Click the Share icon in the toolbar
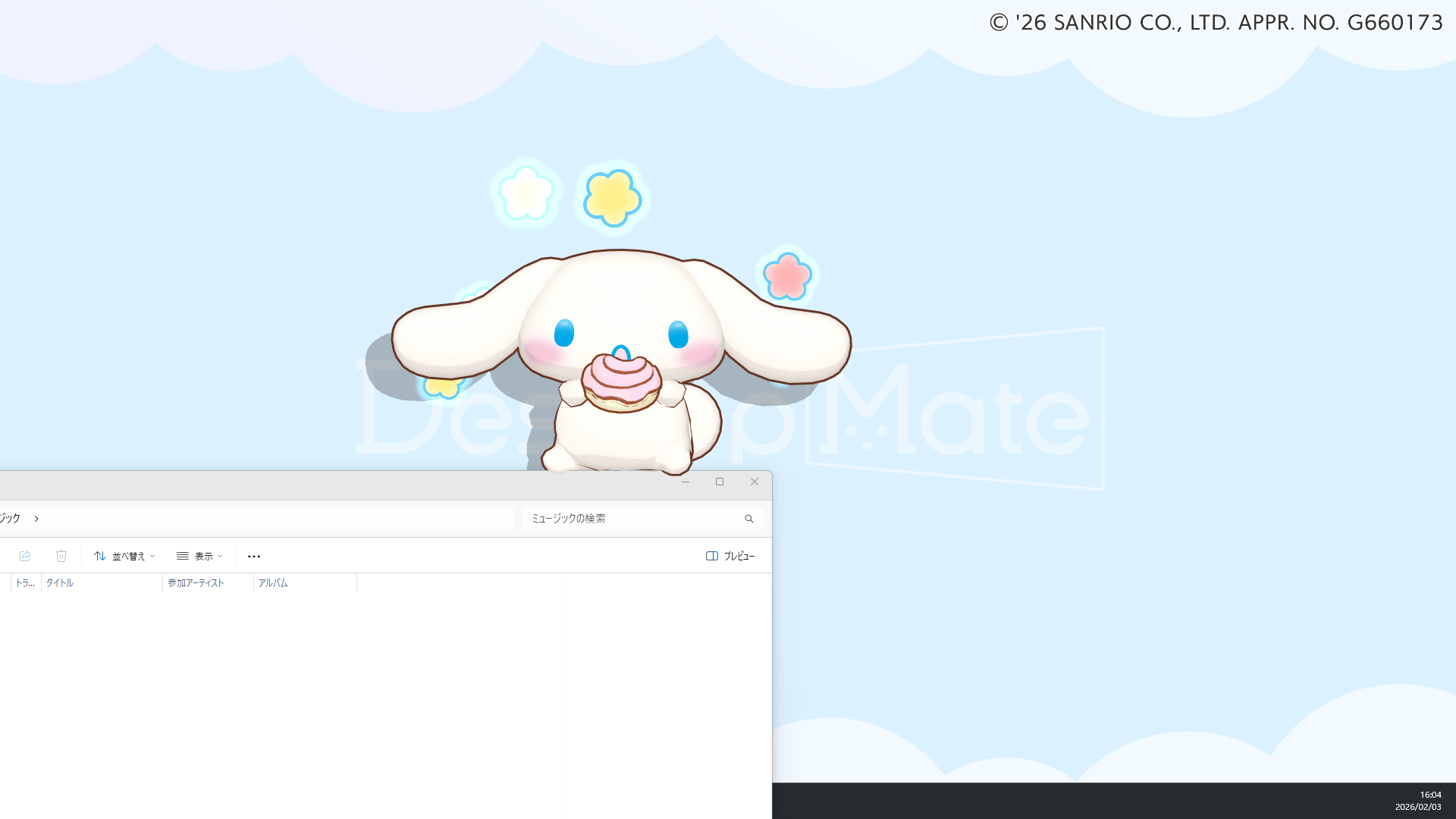The height and width of the screenshot is (819, 1456). [x=25, y=556]
